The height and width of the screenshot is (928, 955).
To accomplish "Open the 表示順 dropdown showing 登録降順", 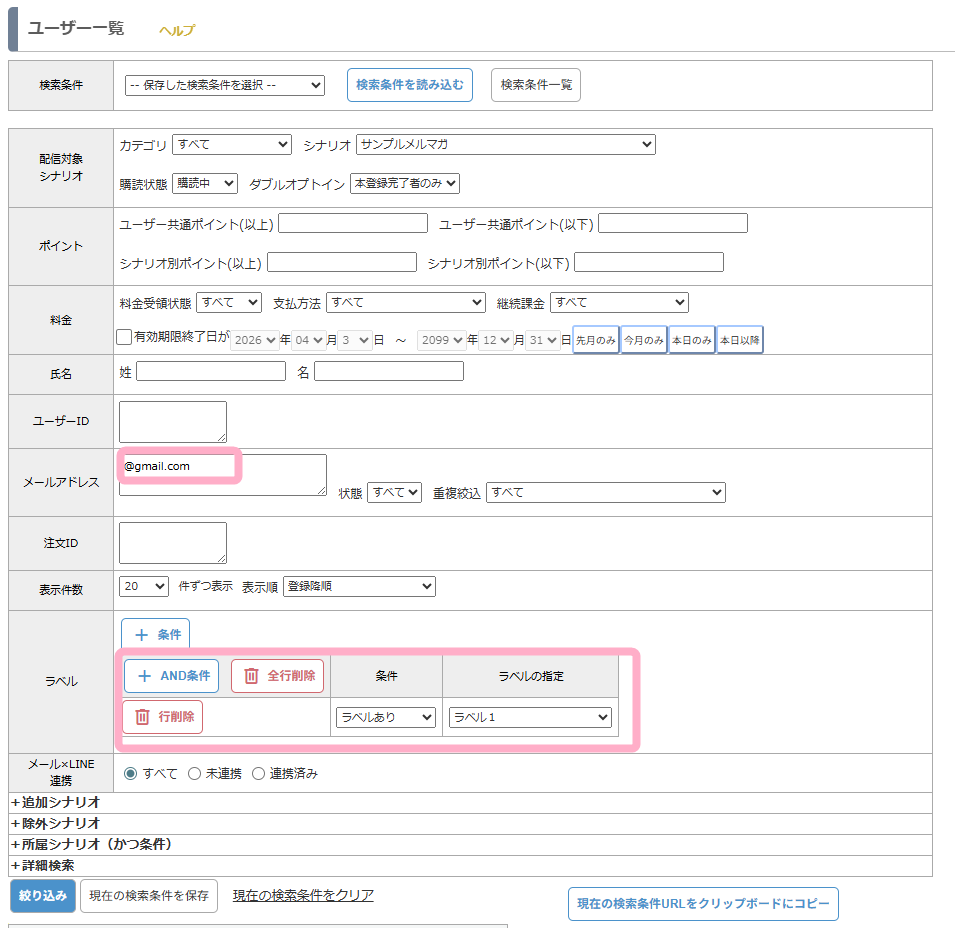I will pyautogui.click(x=359, y=586).
